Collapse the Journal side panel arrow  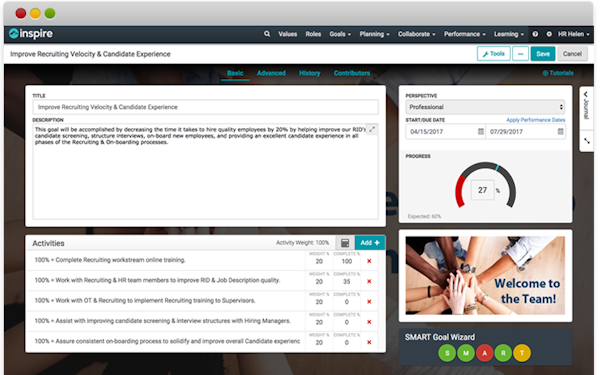(x=586, y=94)
